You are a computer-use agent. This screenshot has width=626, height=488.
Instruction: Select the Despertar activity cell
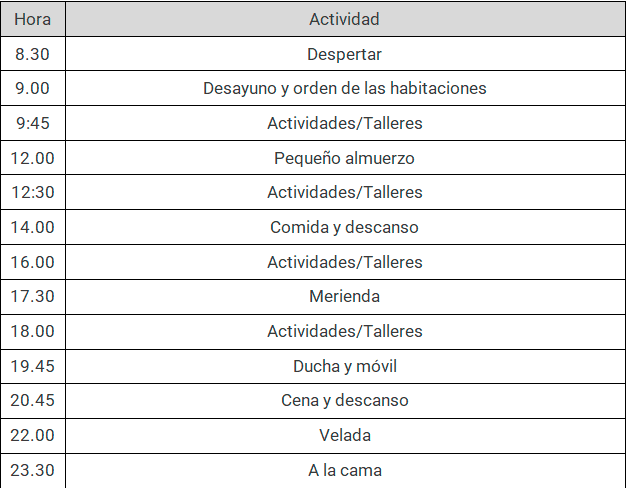click(345, 54)
